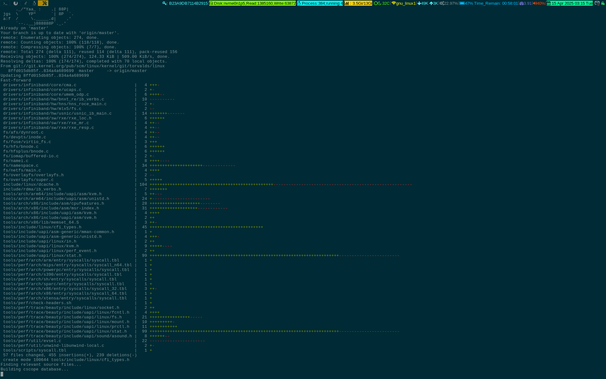Click the mips syscall_n64.tbl file row
This screenshot has width=606, height=379.
coord(78,265)
